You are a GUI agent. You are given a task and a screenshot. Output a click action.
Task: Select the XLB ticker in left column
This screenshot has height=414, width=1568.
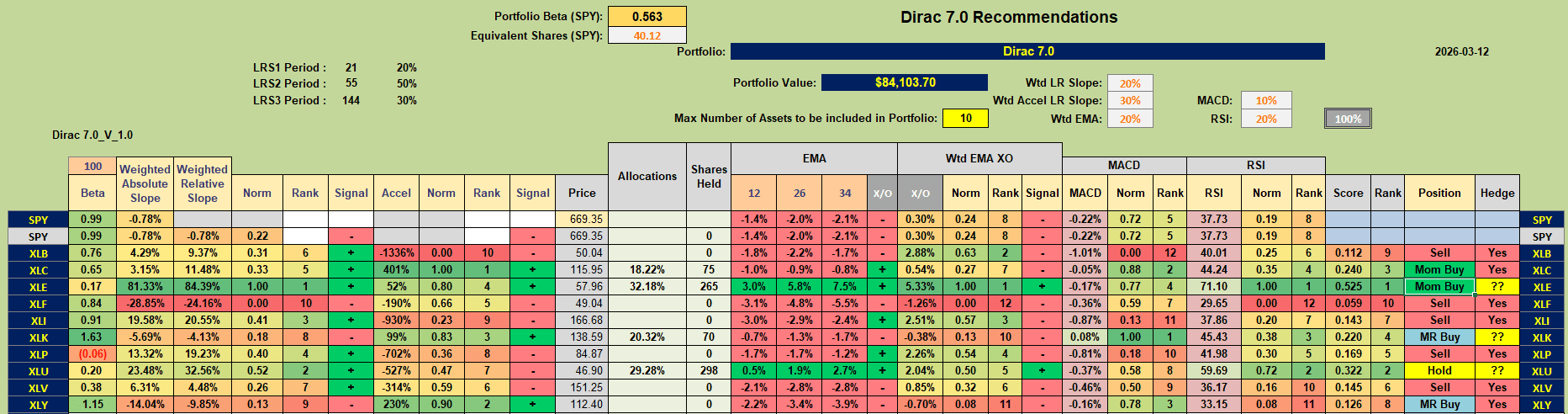(x=39, y=253)
